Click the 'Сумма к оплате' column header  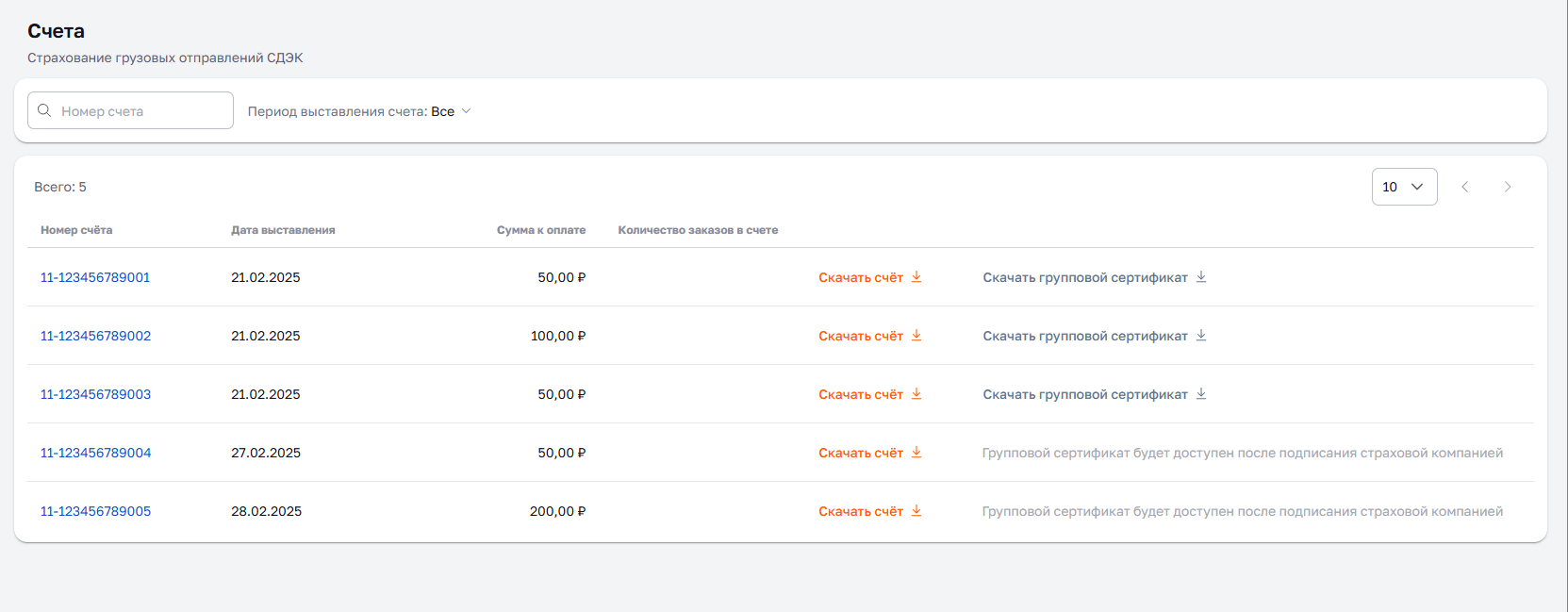[x=541, y=230]
